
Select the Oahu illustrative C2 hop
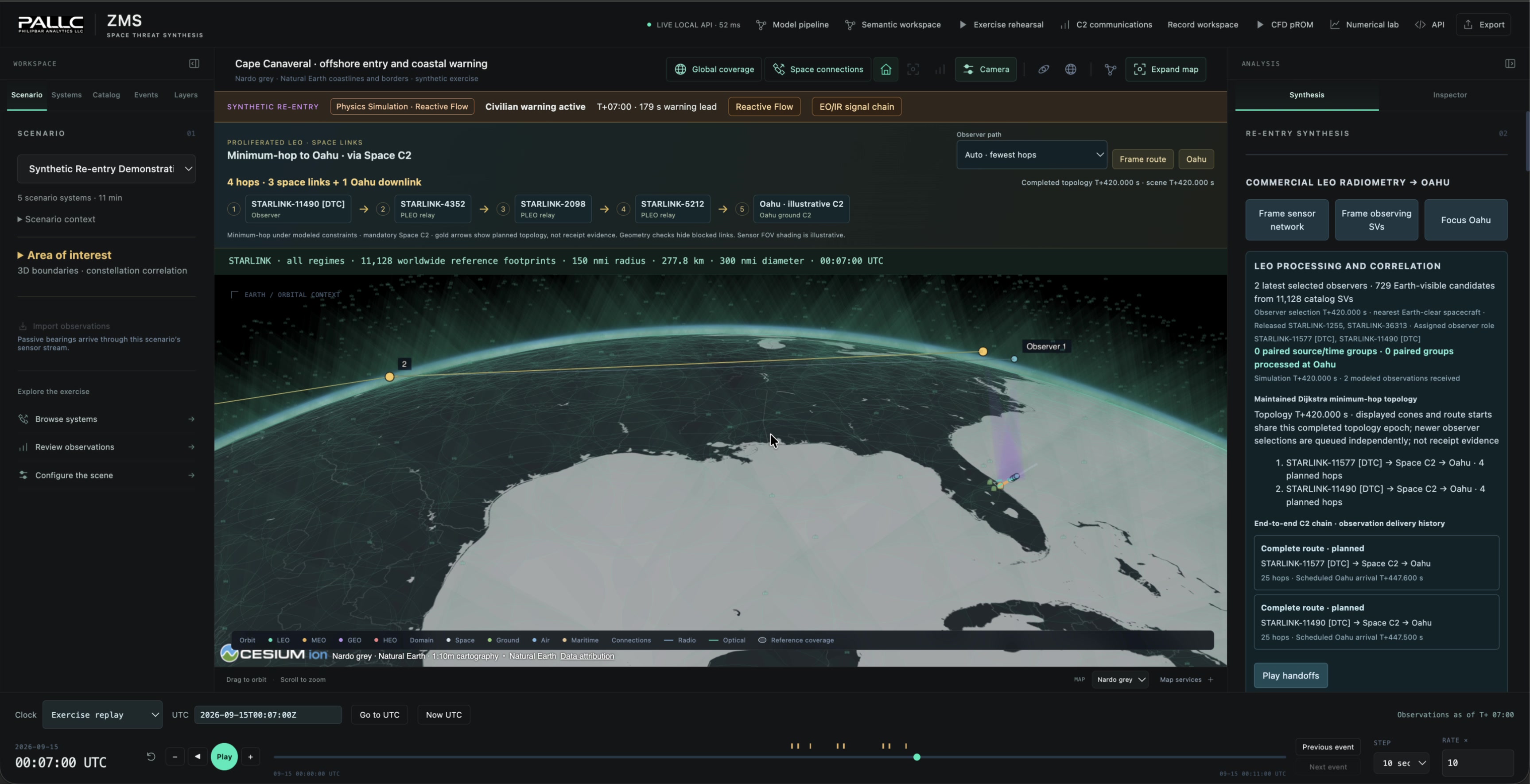click(801, 209)
